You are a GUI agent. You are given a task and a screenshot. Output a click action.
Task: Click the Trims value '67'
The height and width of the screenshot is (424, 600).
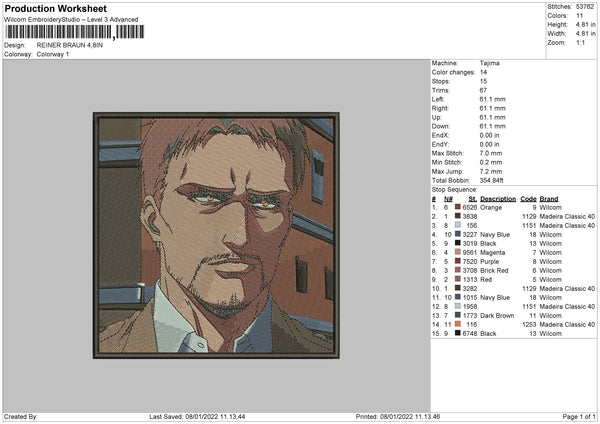pyautogui.click(x=483, y=90)
